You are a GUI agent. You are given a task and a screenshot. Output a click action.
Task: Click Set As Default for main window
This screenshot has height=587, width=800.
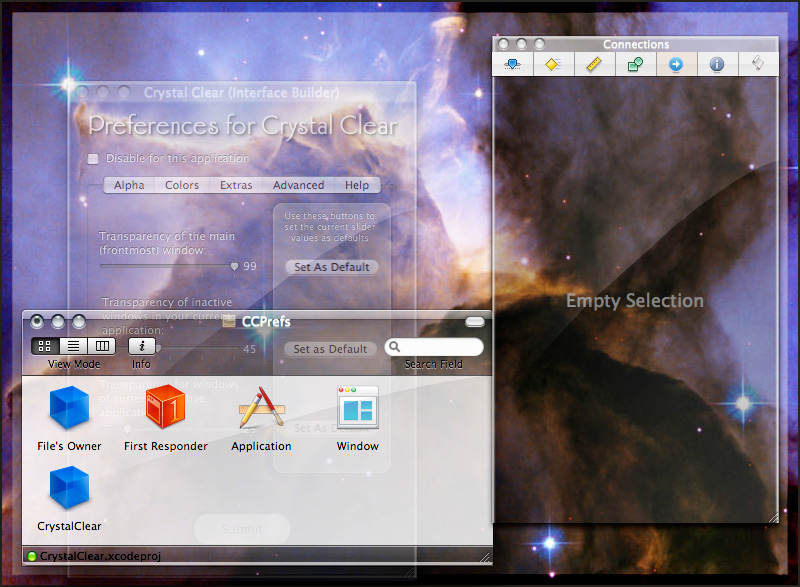pos(332,267)
